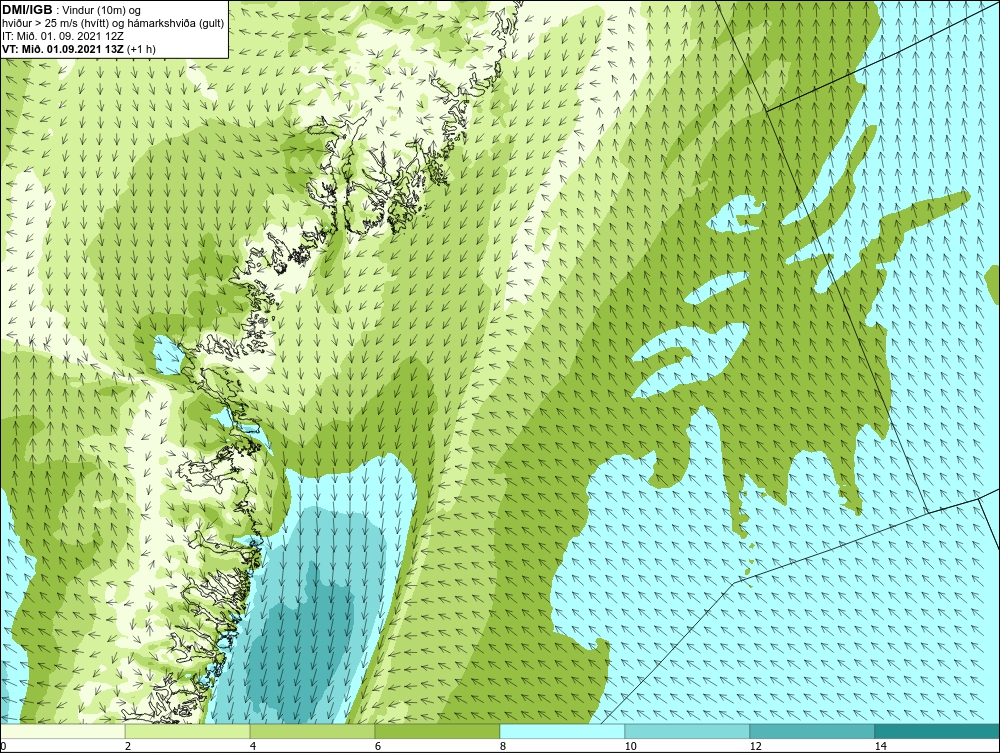Click the "8" label on the wind scale
The height and width of the screenshot is (753, 1000).
[503, 747]
